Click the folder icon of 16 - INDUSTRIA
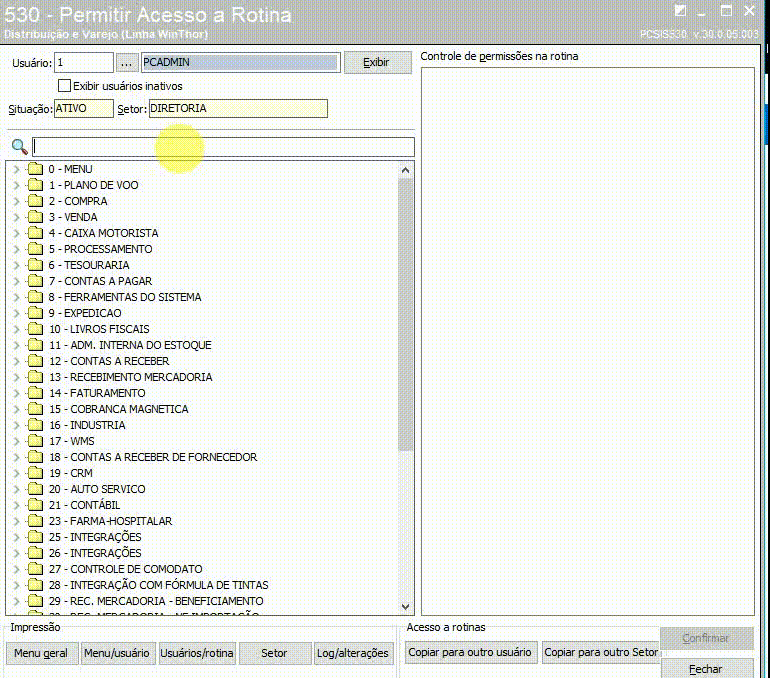The image size is (770, 678). tap(35, 425)
